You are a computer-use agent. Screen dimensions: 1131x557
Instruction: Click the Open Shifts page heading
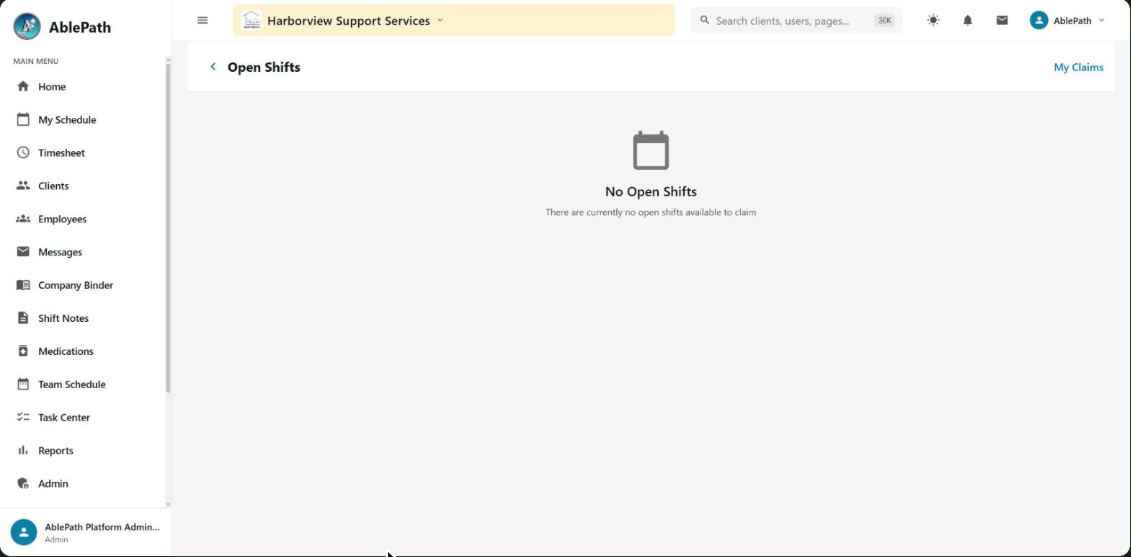coord(264,67)
